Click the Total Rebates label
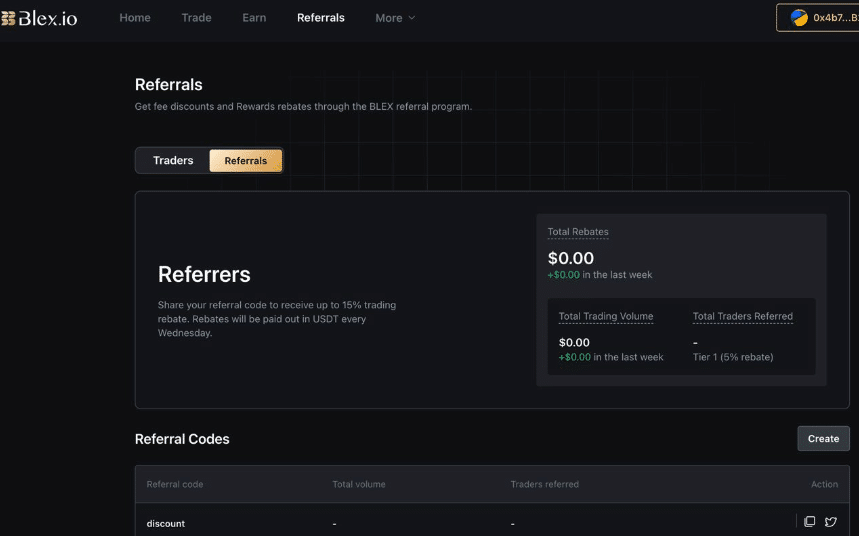 point(578,232)
